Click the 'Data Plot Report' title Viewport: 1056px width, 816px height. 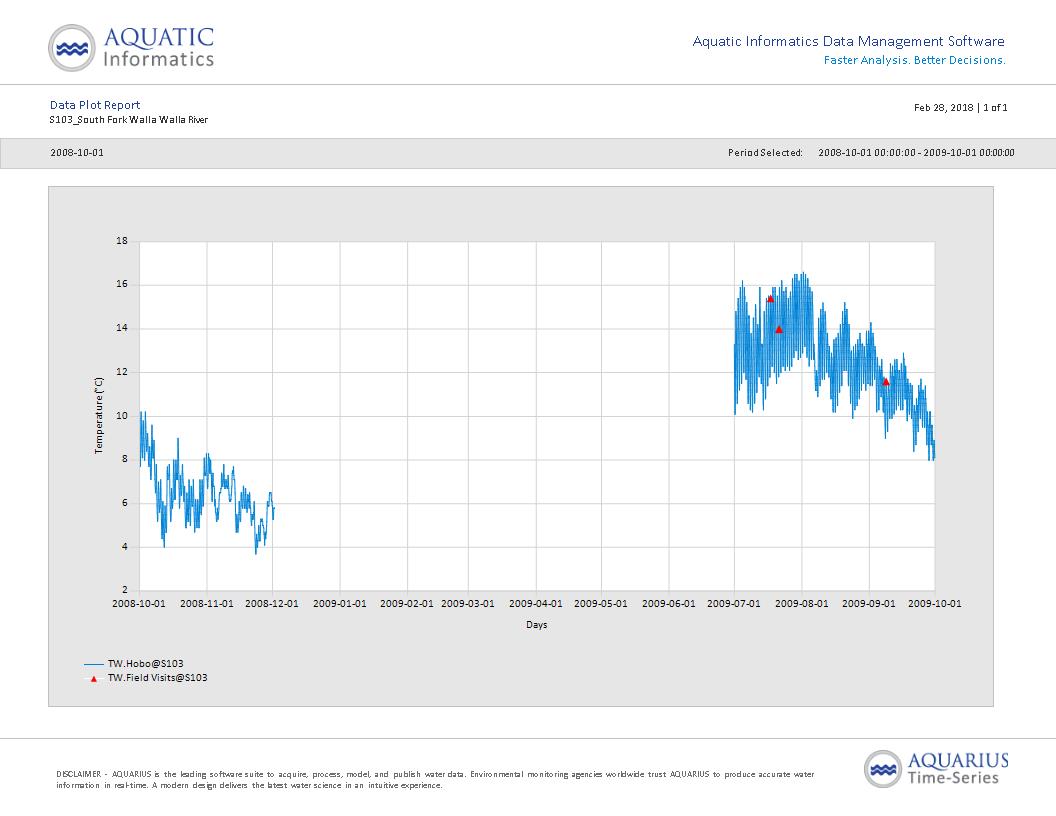[95, 105]
